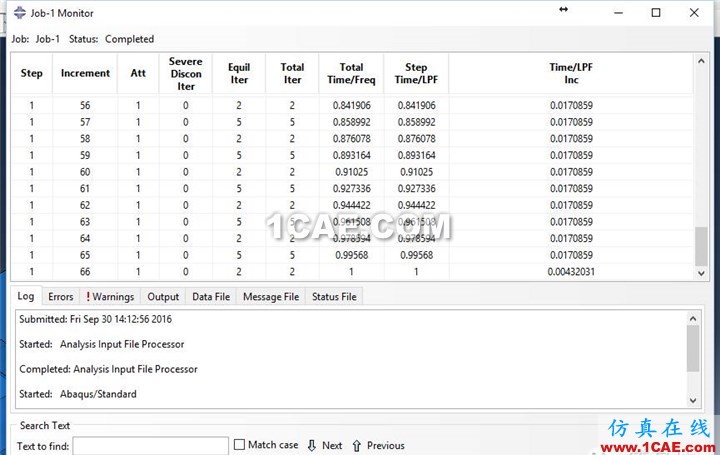The height and width of the screenshot is (455, 720).
Task: Click the Text to find input field
Action: pos(151,446)
